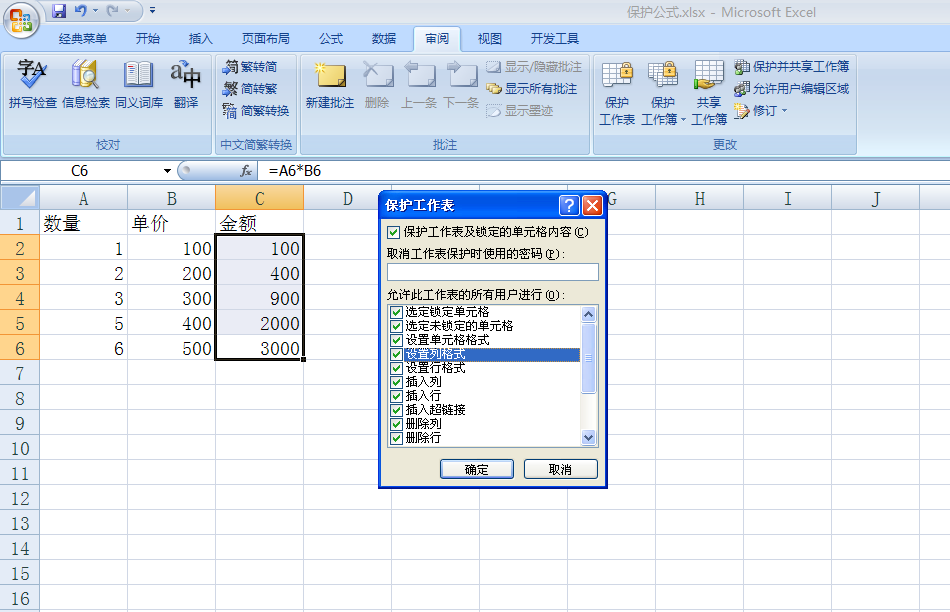Switch to the 公式 ribbon tab
950x612 pixels.
(331, 39)
